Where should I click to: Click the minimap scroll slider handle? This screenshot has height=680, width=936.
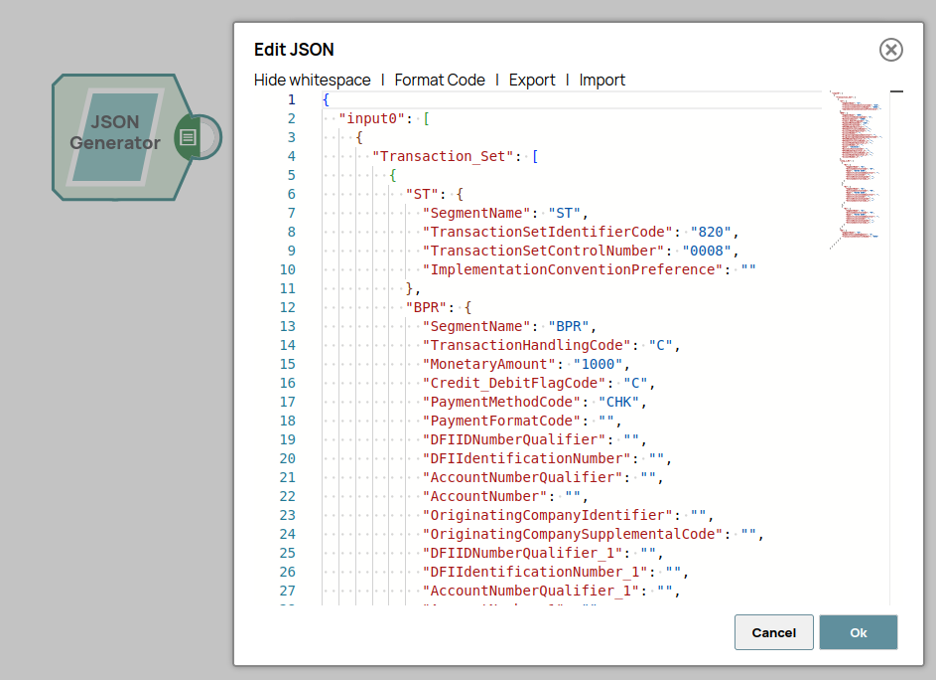[896, 92]
